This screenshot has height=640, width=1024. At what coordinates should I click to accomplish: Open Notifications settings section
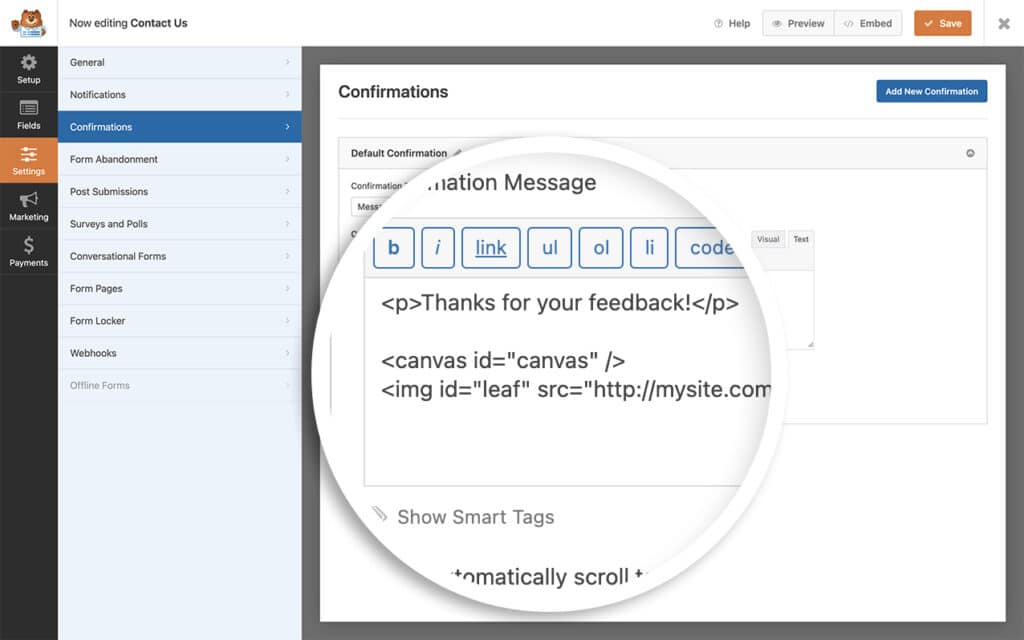point(179,95)
